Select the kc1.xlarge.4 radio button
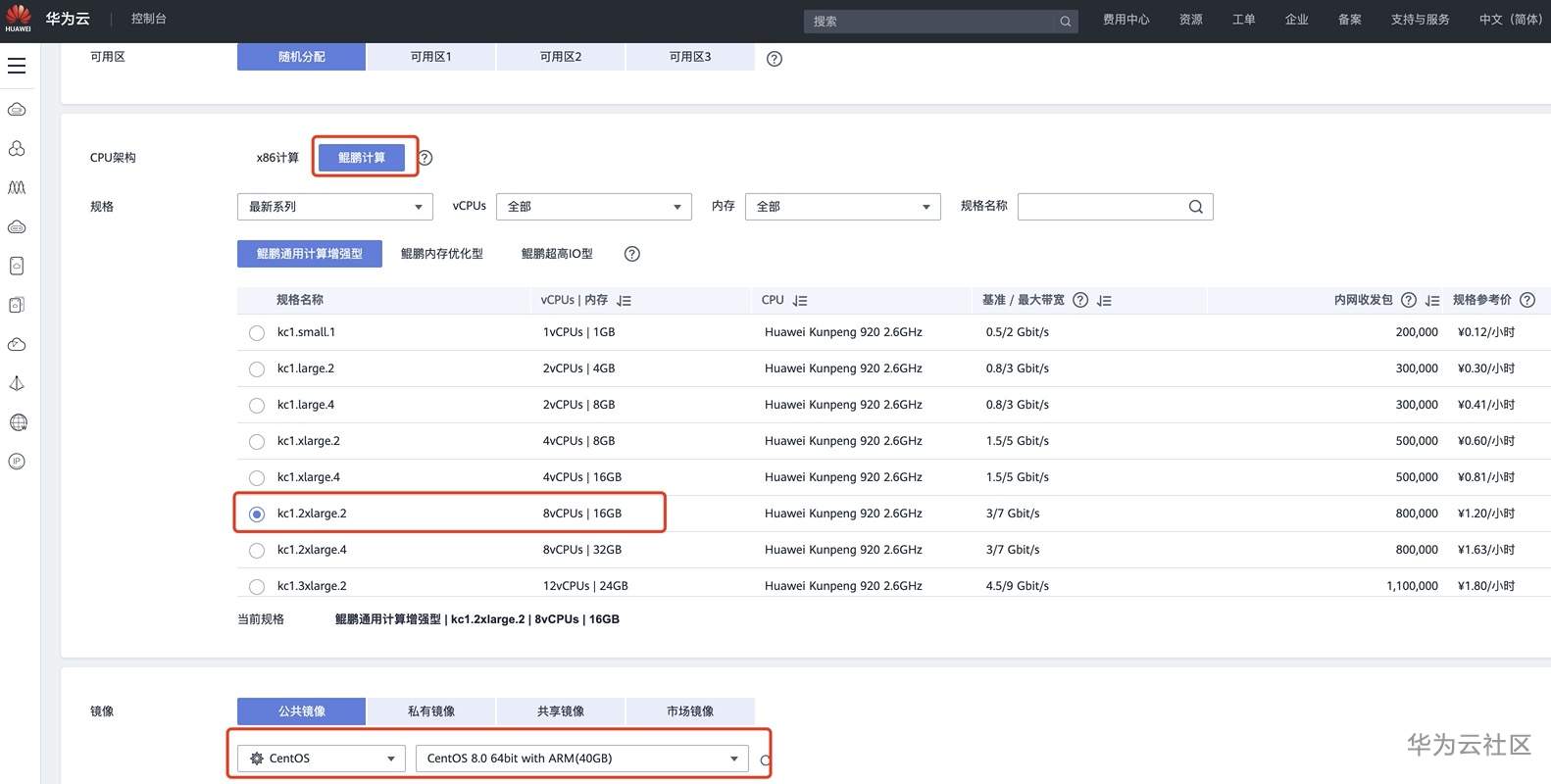Screen dimensions: 1551x784 257,478
